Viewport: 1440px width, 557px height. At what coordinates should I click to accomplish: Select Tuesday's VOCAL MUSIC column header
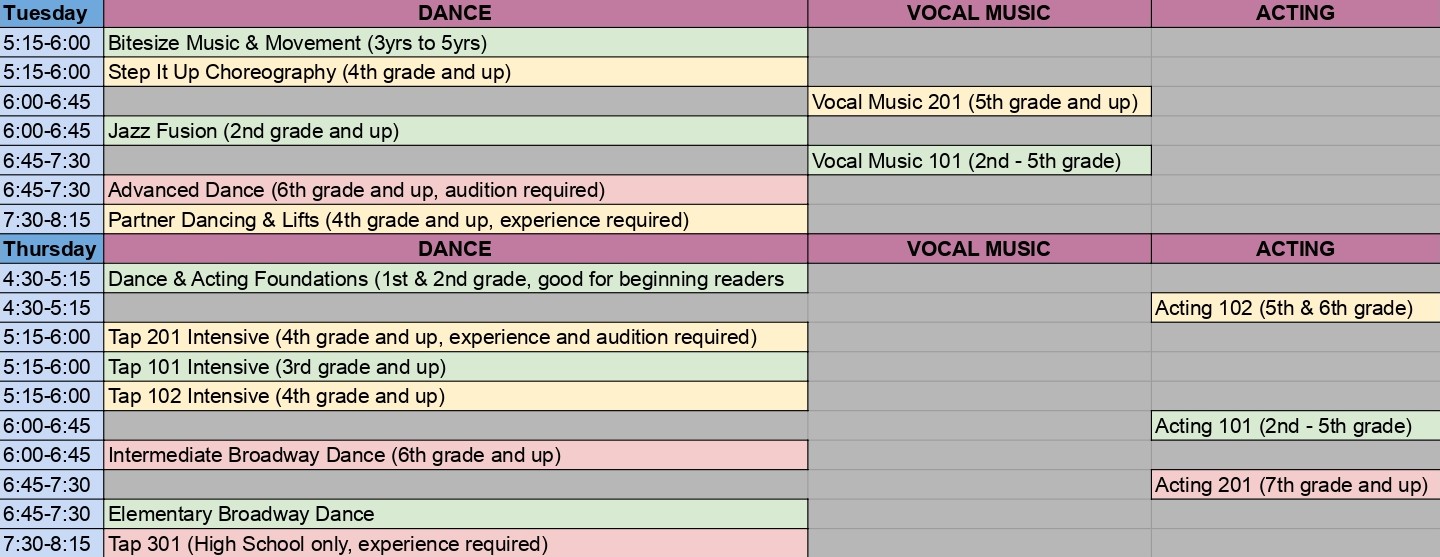[980, 13]
